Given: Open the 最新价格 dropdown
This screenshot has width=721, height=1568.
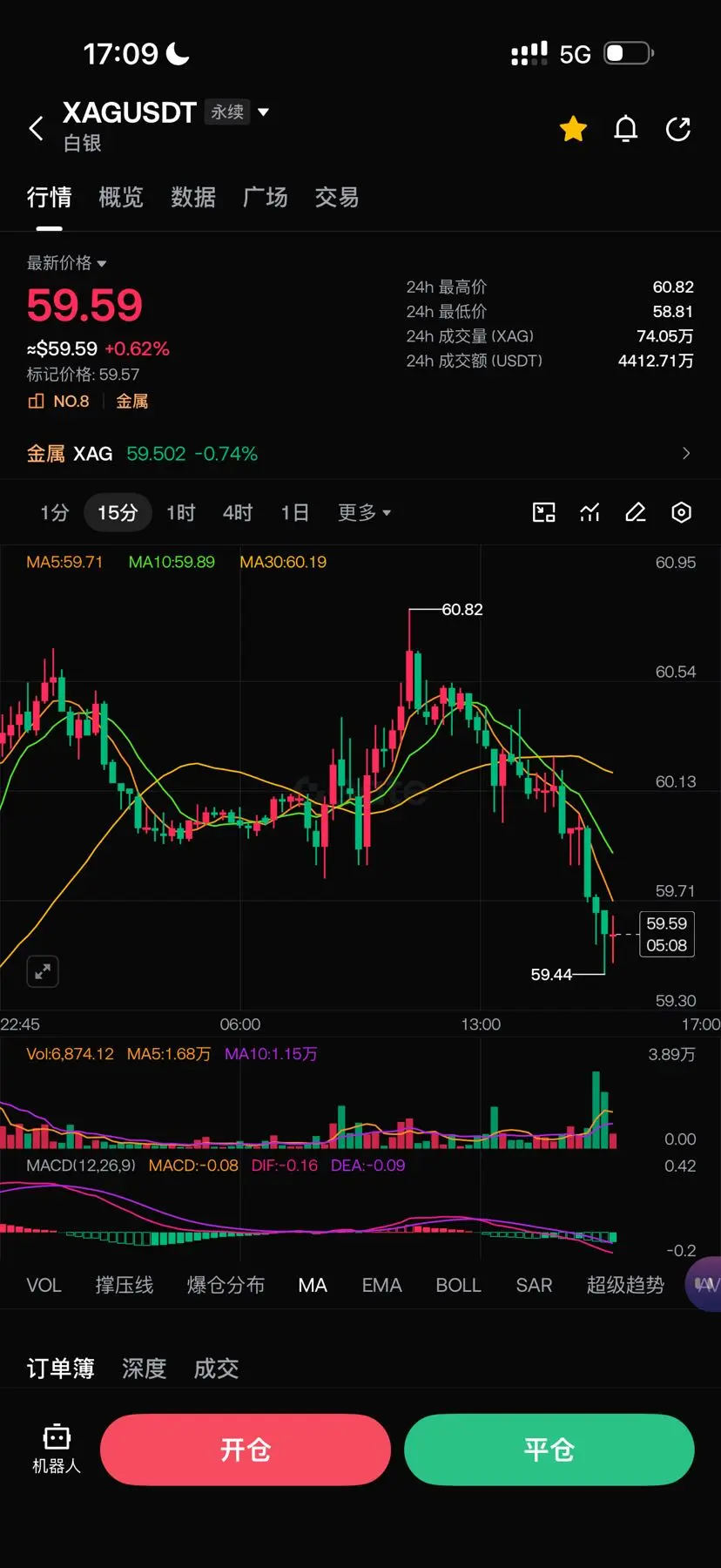Looking at the screenshot, I should point(66,263).
